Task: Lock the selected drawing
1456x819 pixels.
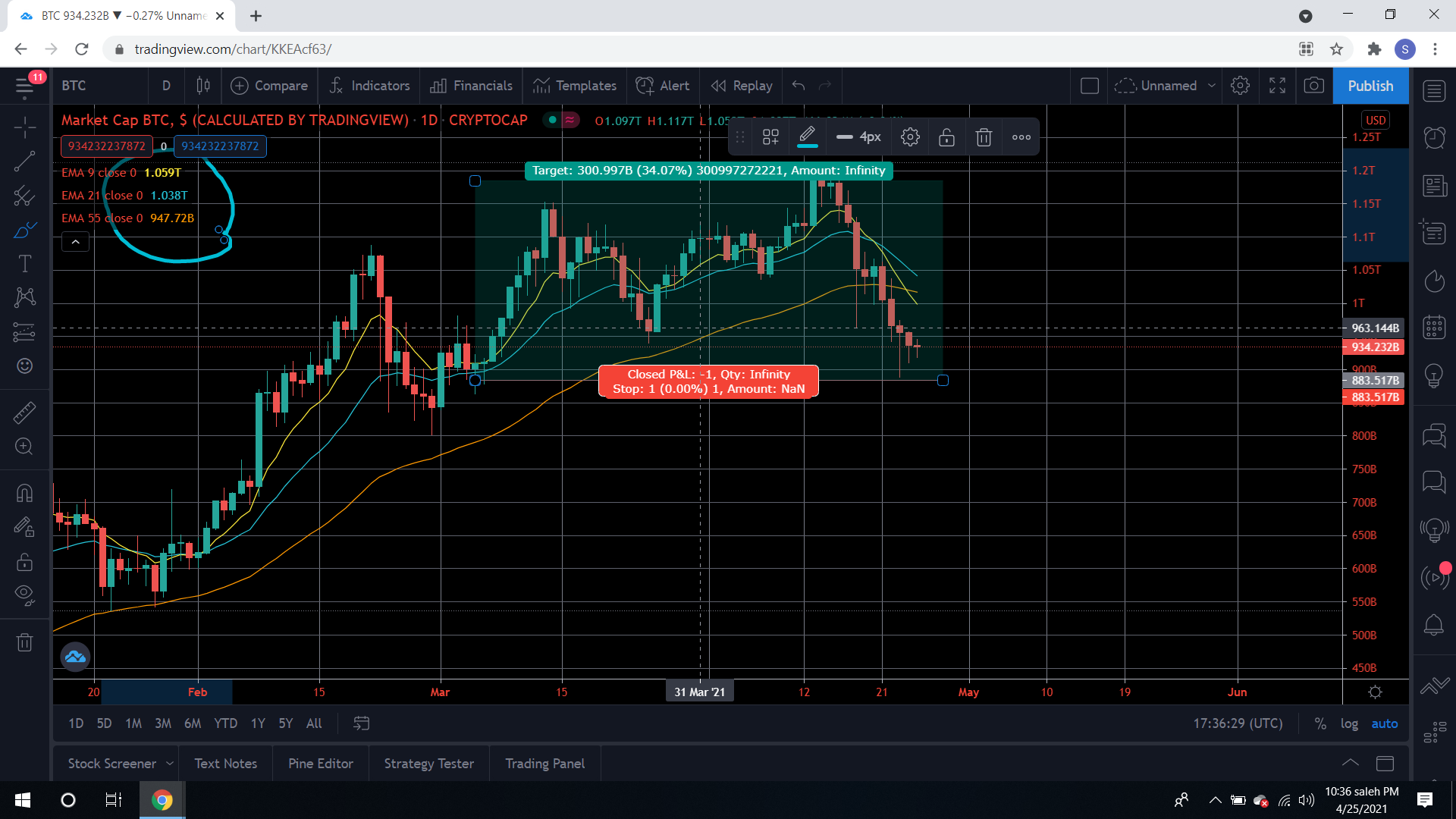Action: click(x=946, y=137)
